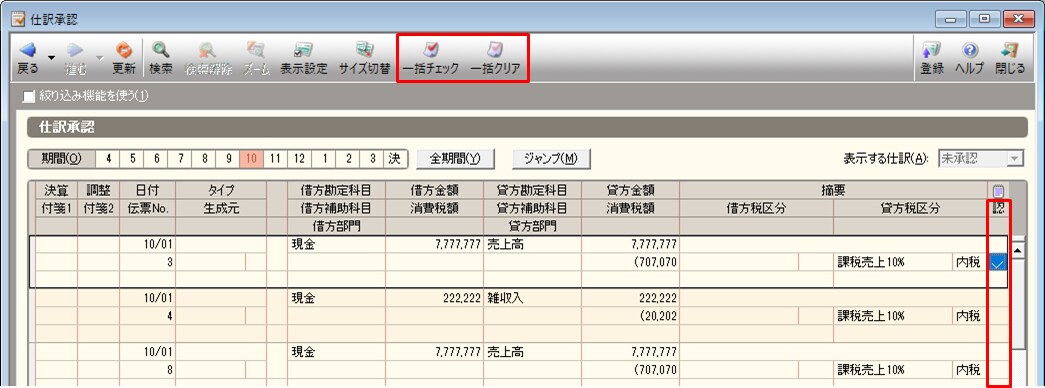Select month 7 in period bar
This screenshot has height=388, width=1045.
point(180,159)
